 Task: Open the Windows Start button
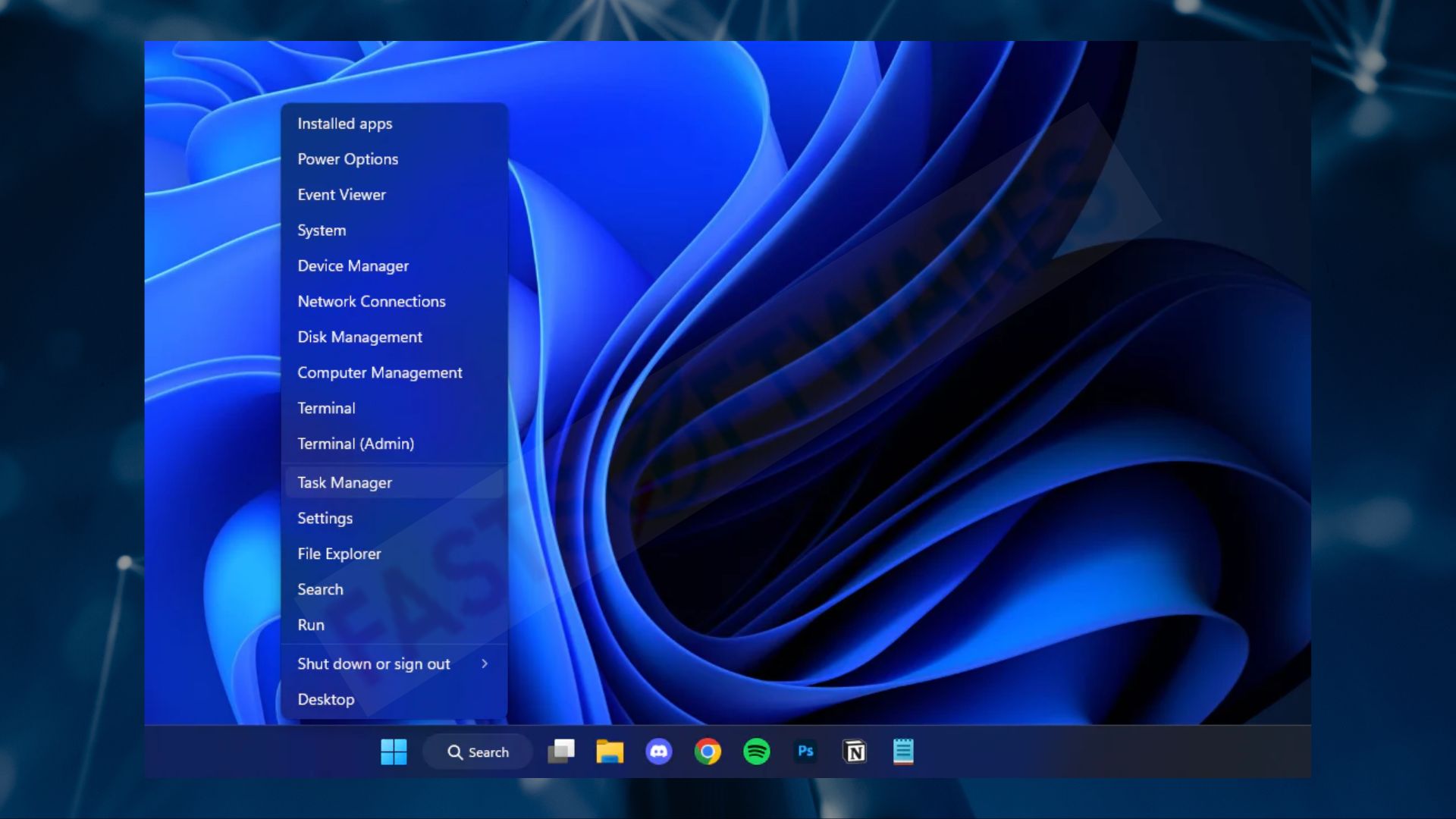pos(394,752)
